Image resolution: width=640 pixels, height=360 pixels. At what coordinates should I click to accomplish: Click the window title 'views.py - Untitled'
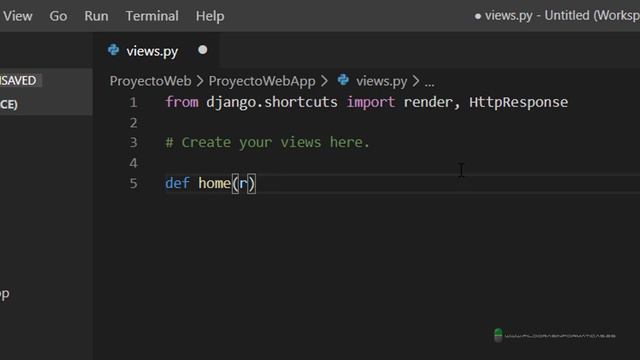point(538,16)
